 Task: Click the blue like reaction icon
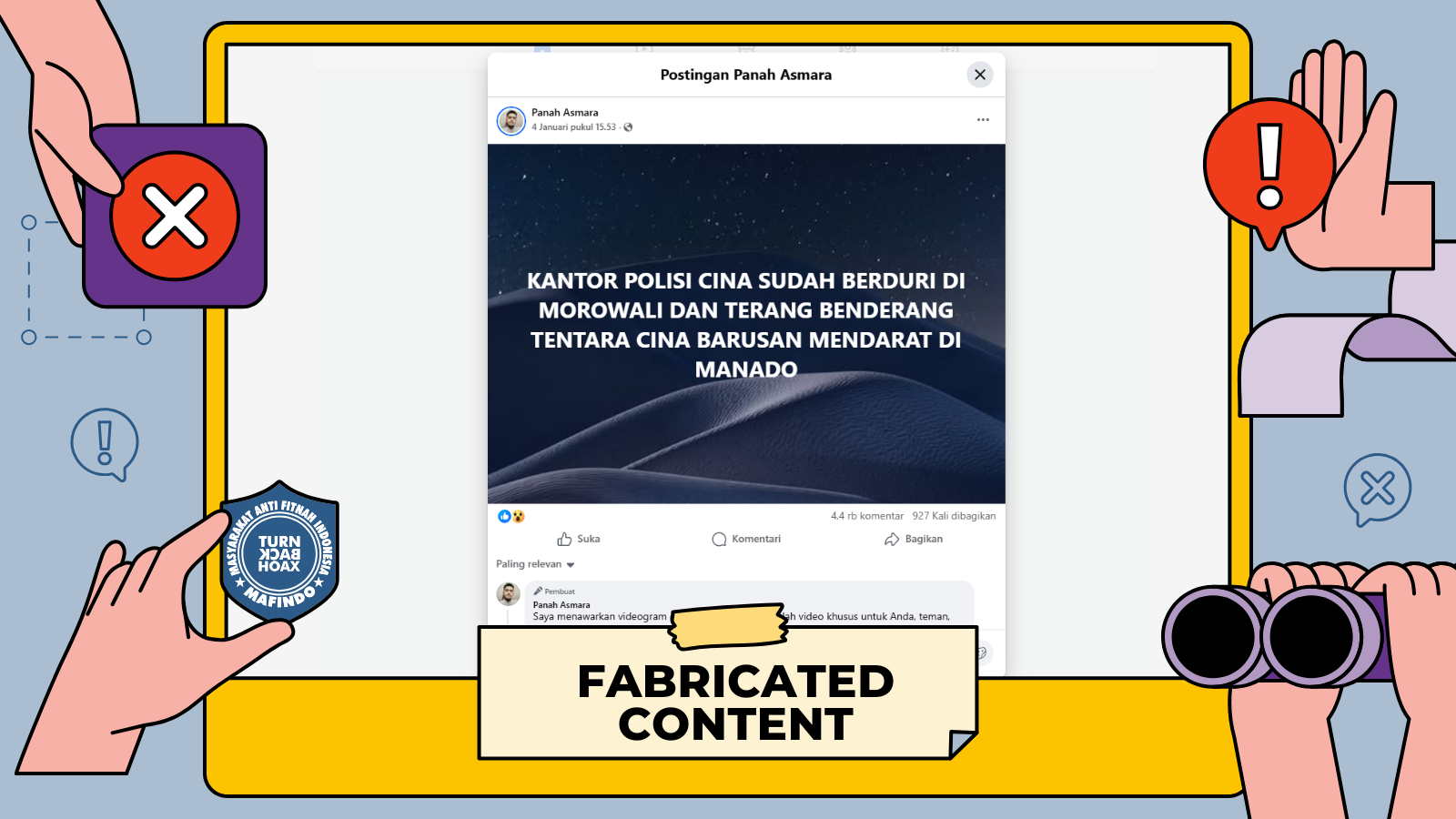click(x=504, y=516)
